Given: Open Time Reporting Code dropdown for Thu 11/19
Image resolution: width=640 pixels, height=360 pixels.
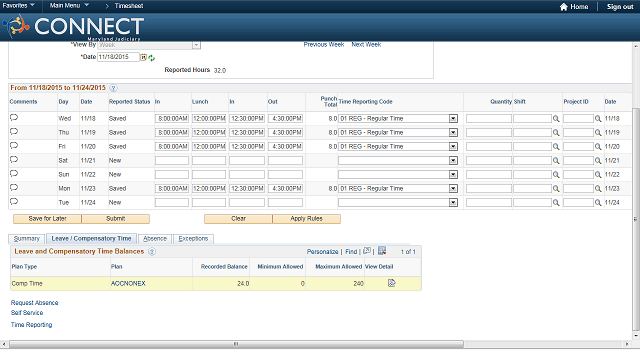Looking at the screenshot, I should tap(453, 133).
